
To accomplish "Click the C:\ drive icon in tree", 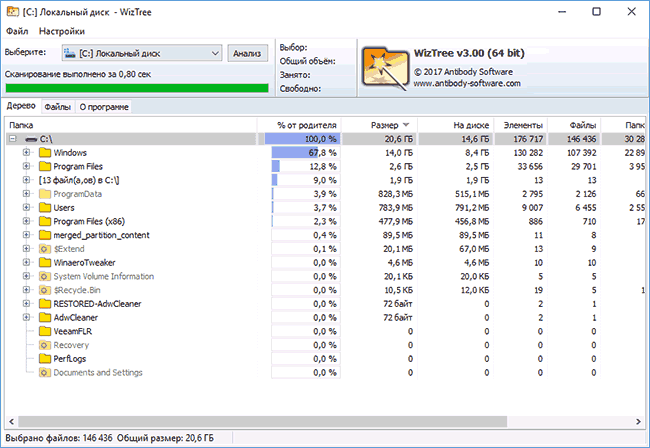I will coord(30,139).
